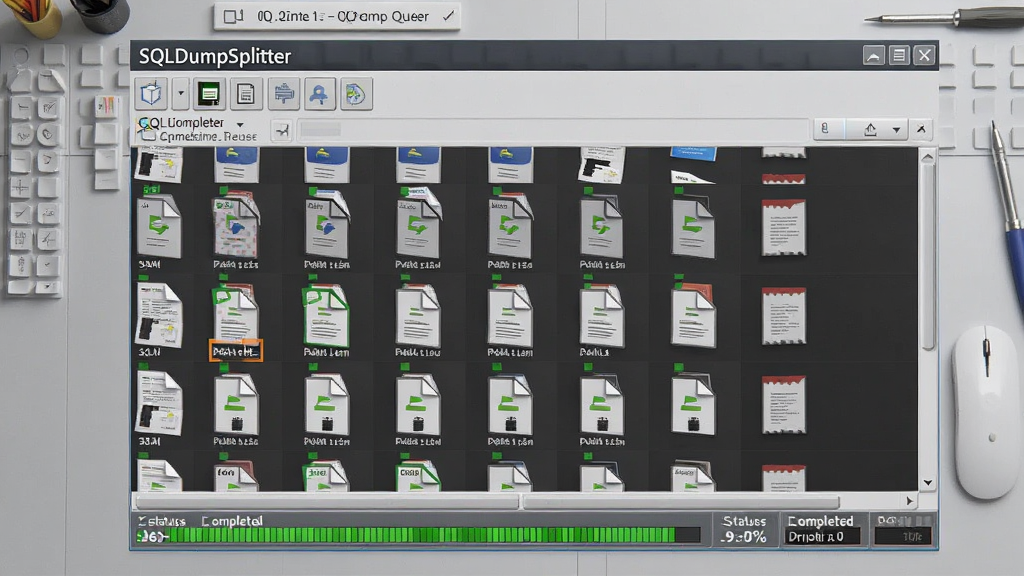1024x576 pixels.
Task: Click the vertical scrollbar up arrow
Action: [927, 157]
